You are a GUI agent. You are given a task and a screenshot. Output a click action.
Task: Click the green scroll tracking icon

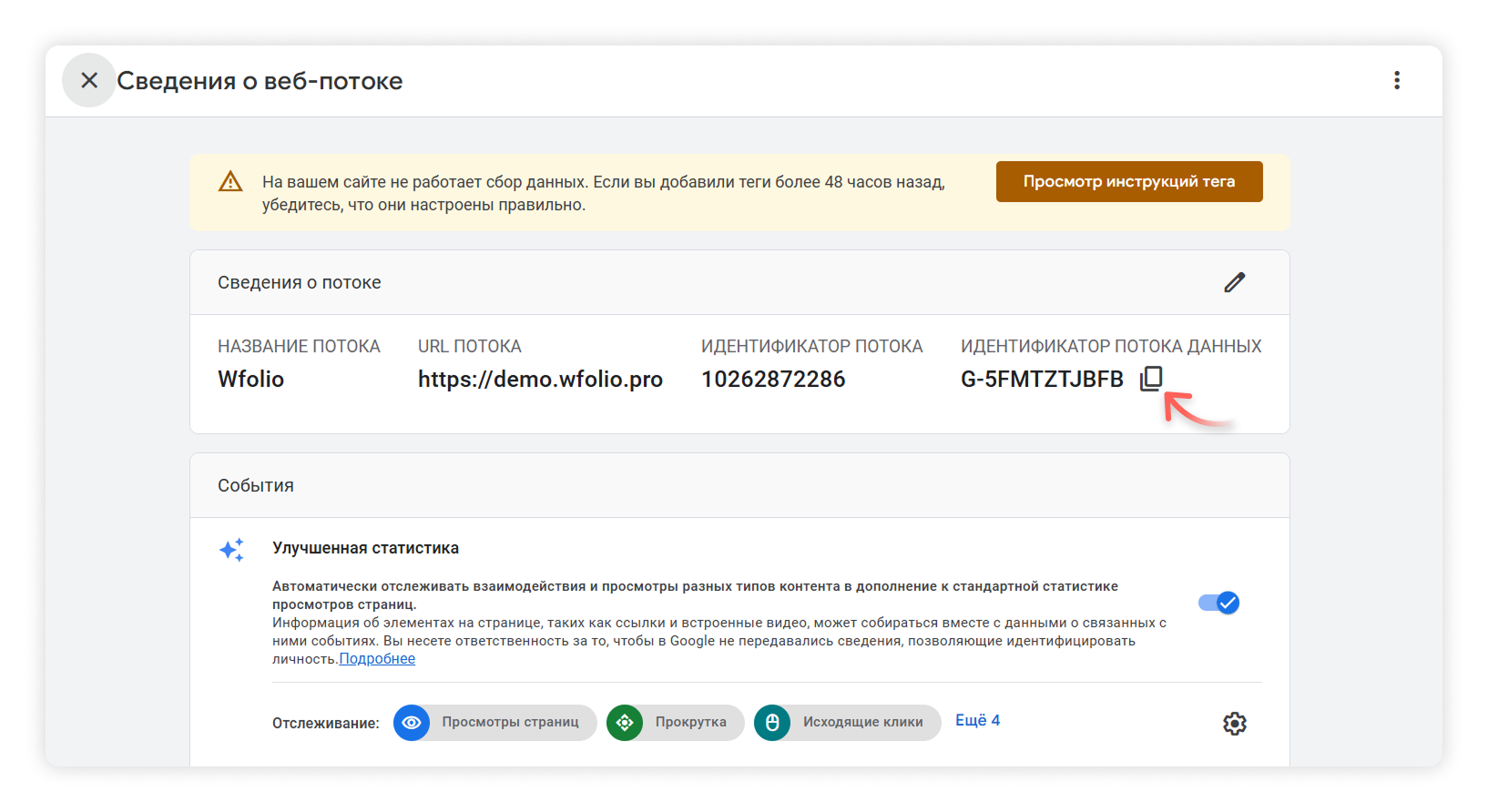point(625,723)
